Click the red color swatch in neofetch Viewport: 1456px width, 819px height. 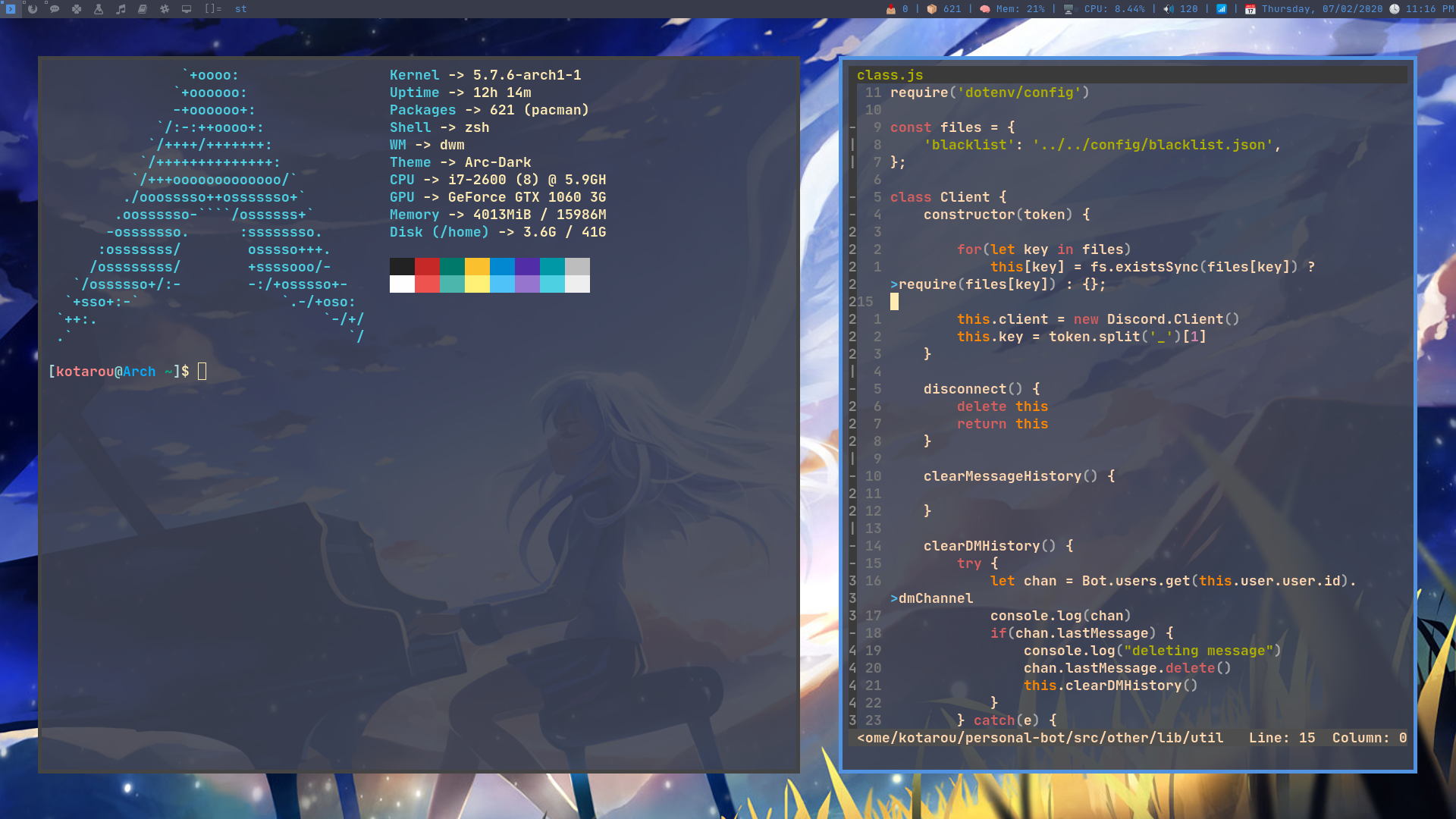[x=427, y=266]
